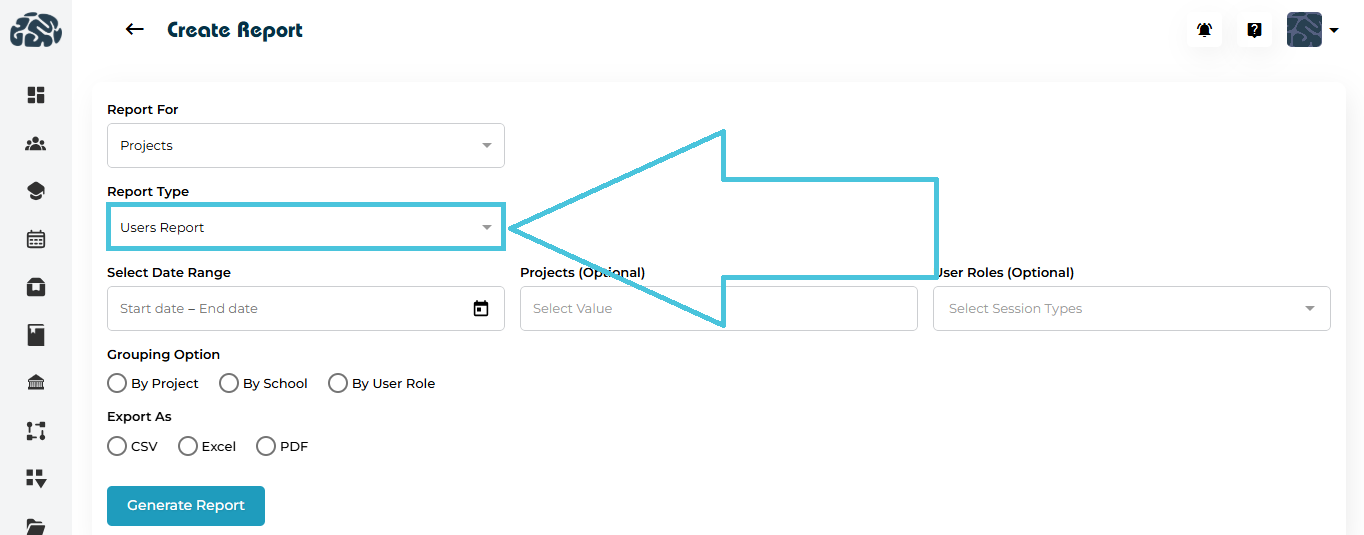Open the profile avatar menu
1364x535 pixels.
[1311, 30]
